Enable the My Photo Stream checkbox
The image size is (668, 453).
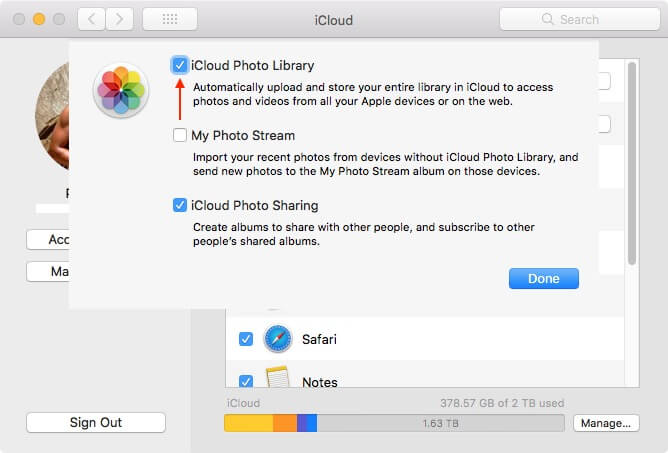[179, 135]
